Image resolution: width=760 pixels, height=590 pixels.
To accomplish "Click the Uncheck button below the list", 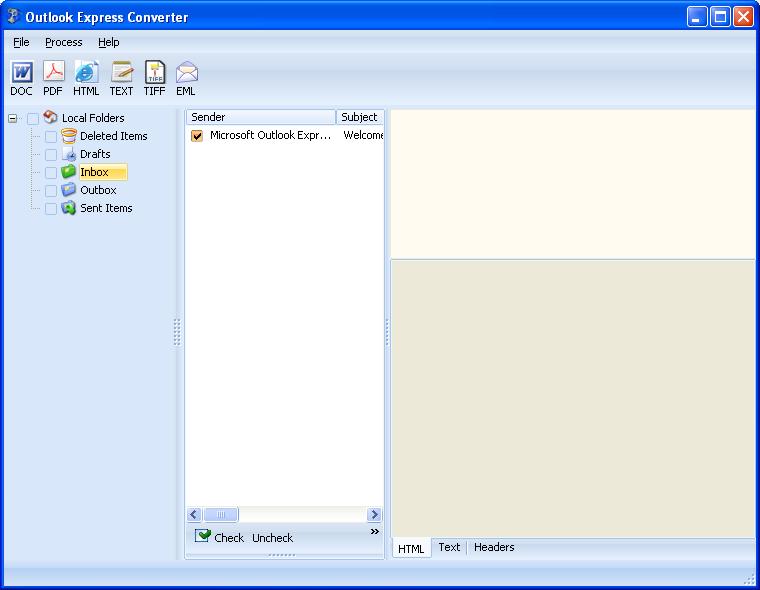I will coord(272,538).
